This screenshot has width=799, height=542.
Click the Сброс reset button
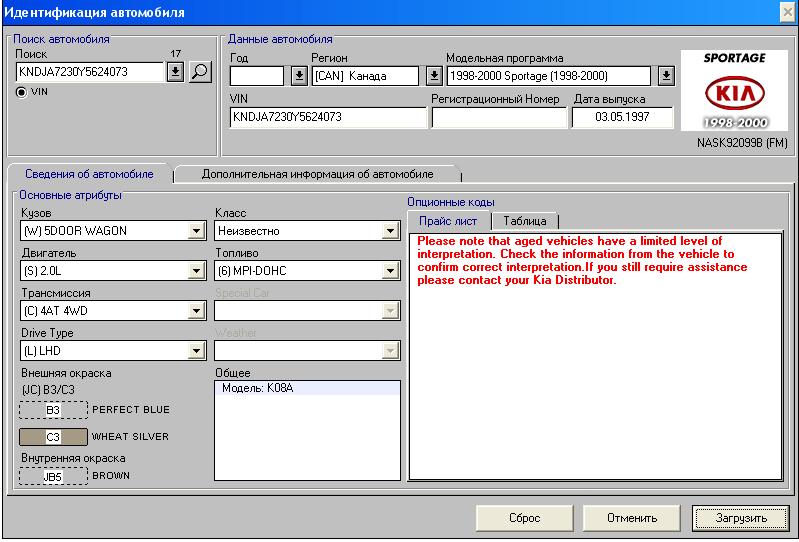pos(524,518)
